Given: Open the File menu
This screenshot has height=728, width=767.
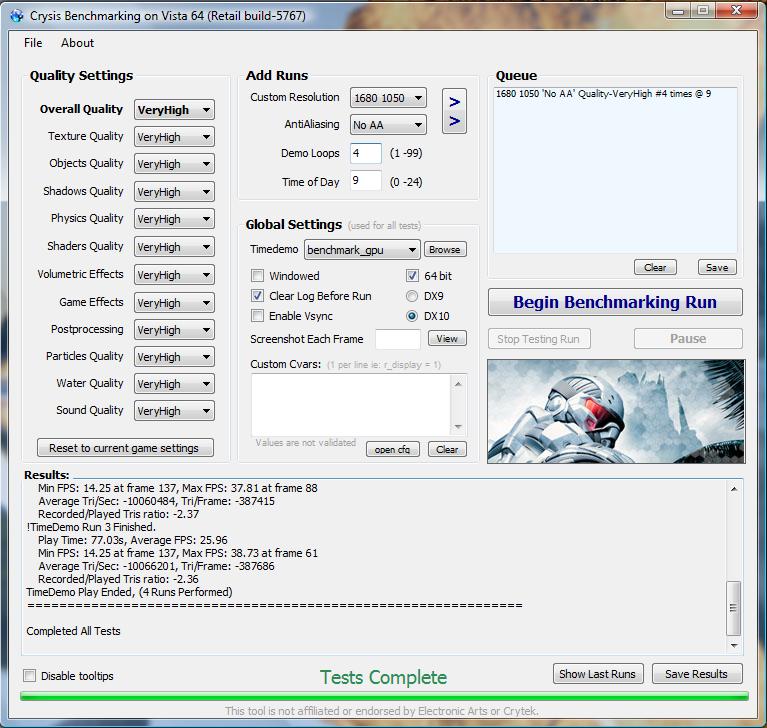Looking at the screenshot, I should (x=33, y=43).
